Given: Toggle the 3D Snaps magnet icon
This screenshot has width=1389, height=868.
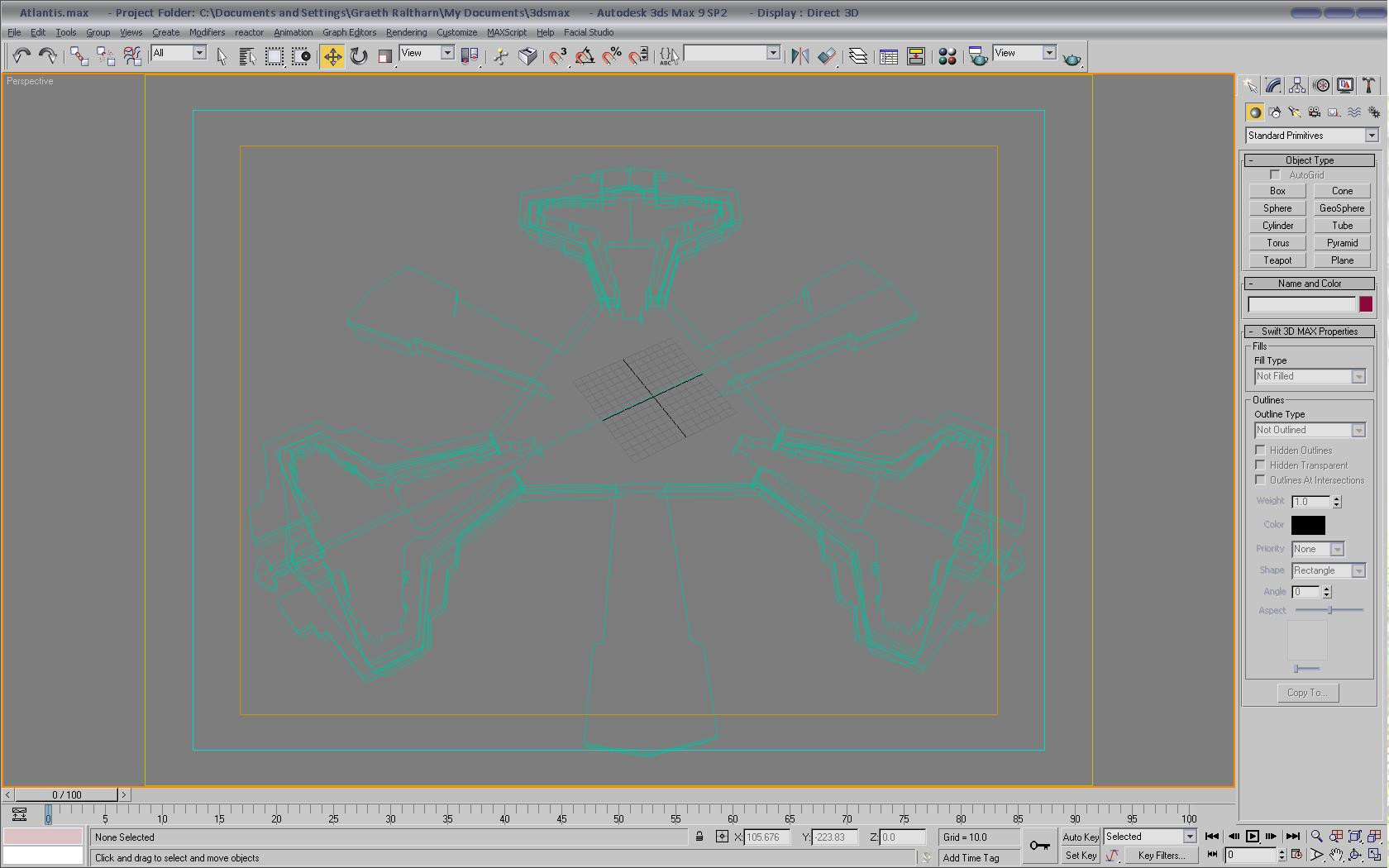Looking at the screenshot, I should [x=559, y=56].
